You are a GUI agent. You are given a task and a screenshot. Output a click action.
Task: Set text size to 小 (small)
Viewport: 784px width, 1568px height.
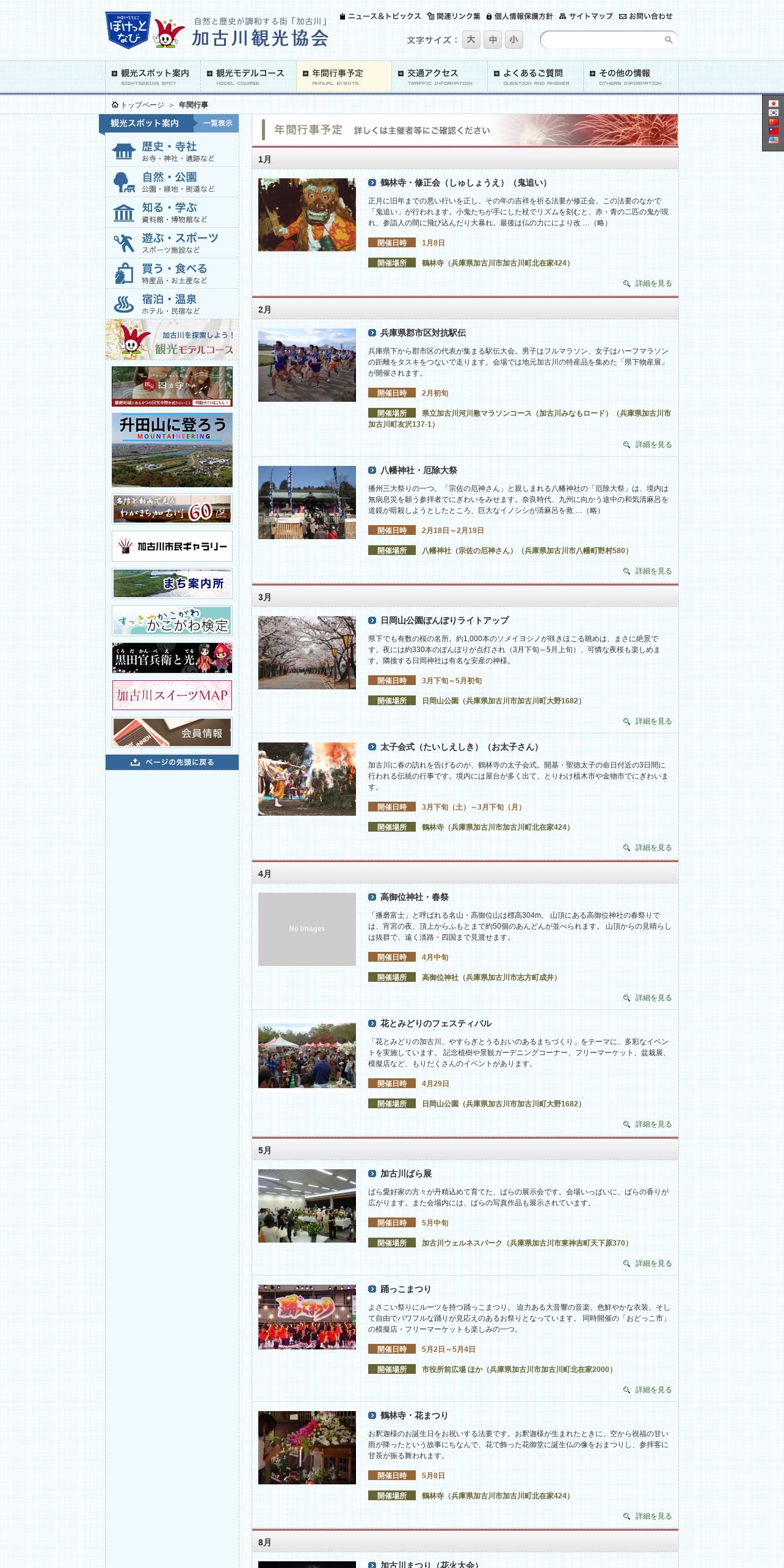point(514,40)
